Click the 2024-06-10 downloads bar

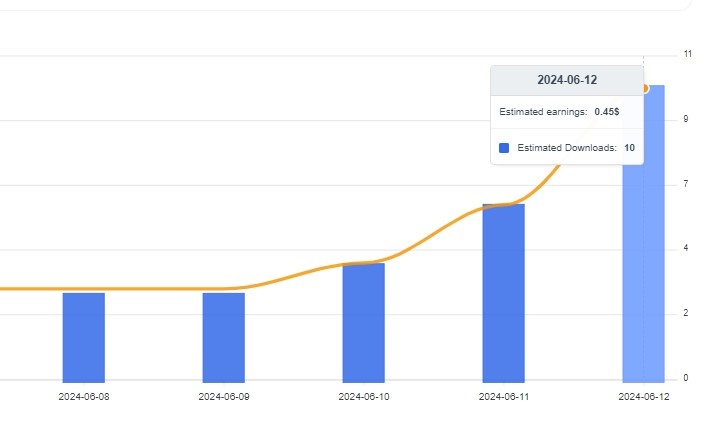point(363,323)
